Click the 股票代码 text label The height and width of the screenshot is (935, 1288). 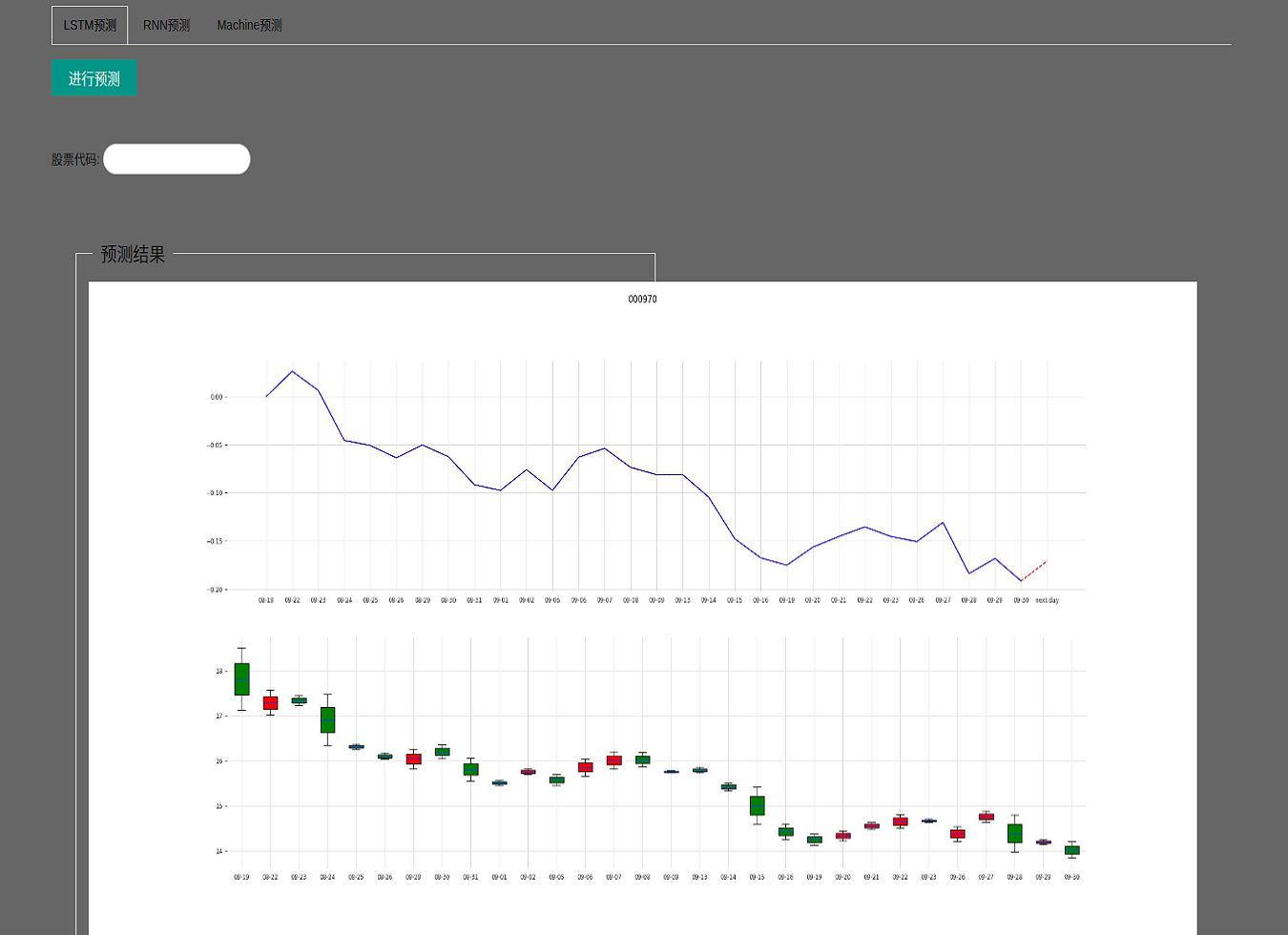(x=74, y=159)
